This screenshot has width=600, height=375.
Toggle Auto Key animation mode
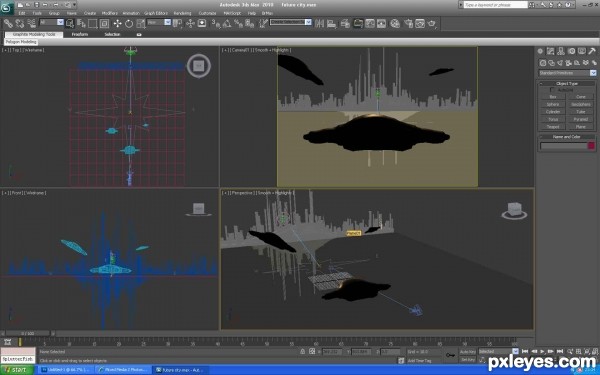point(468,352)
